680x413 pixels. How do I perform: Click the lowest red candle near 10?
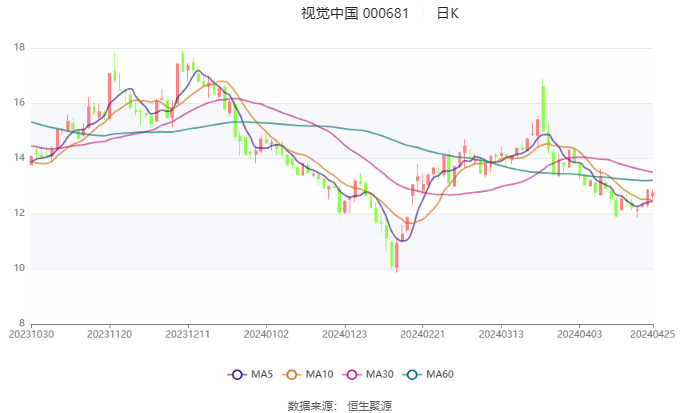click(396, 256)
